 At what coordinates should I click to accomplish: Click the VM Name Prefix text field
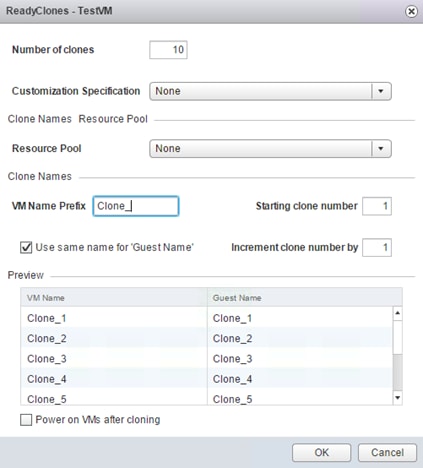click(x=136, y=206)
